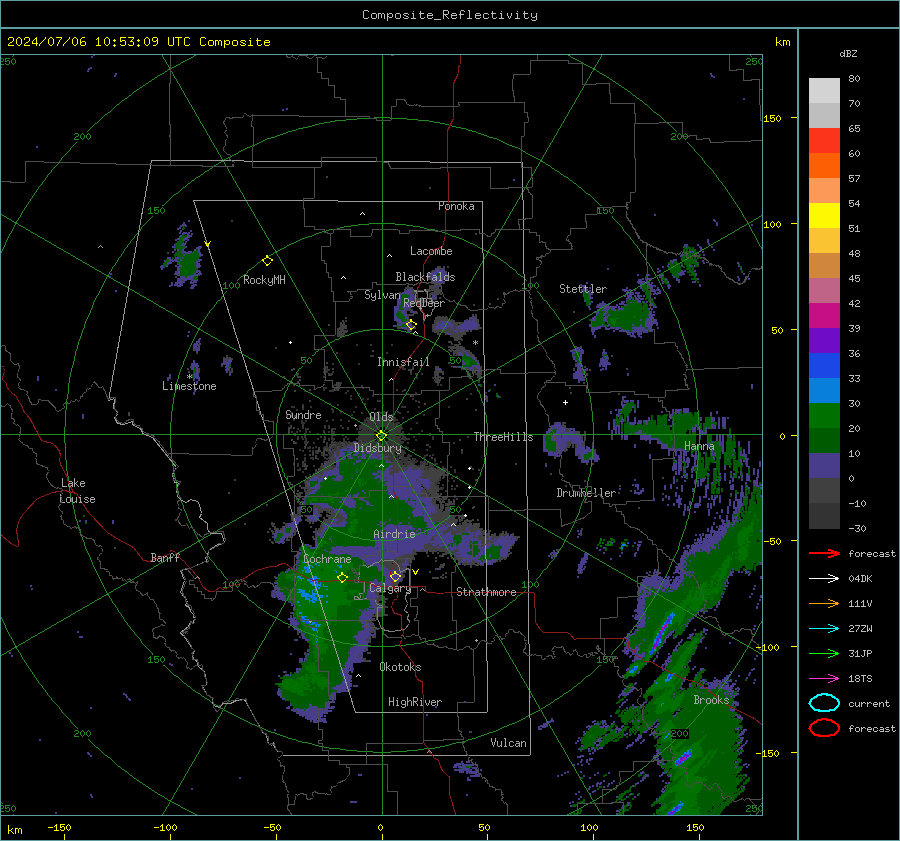Click the Okotoks city label
This screenshot has width=900, height=841.
coord(400,667)
